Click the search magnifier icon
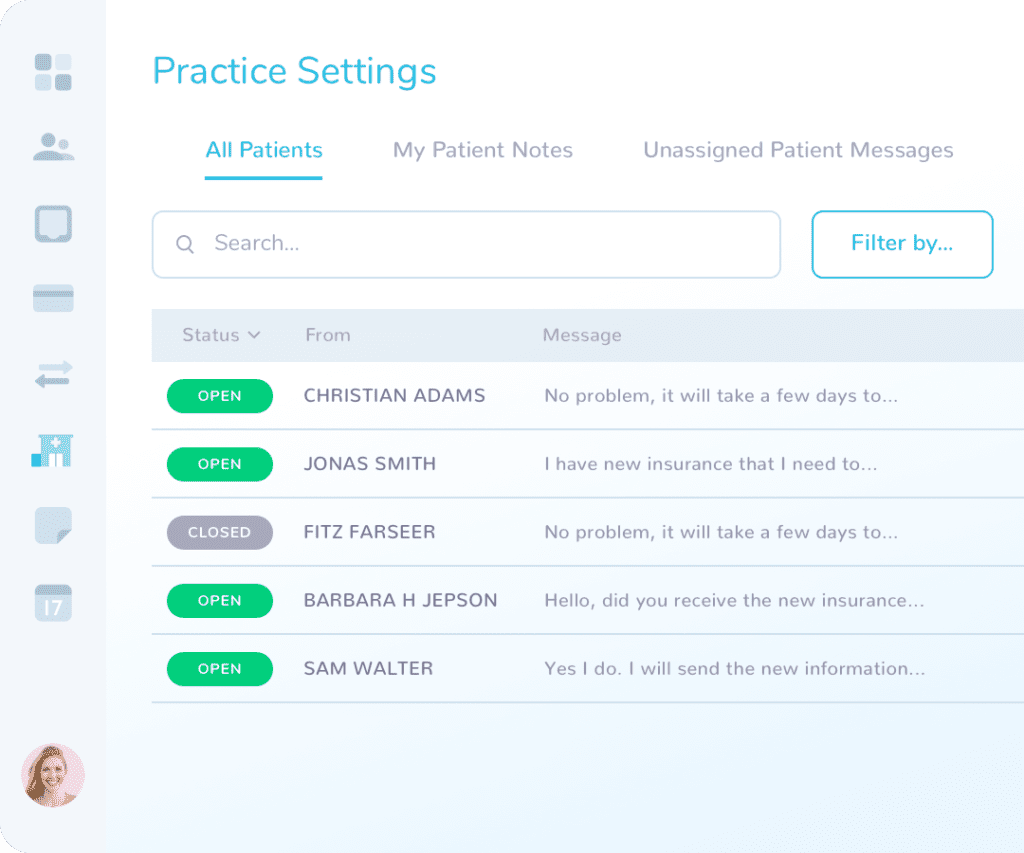 coord(185,243)
